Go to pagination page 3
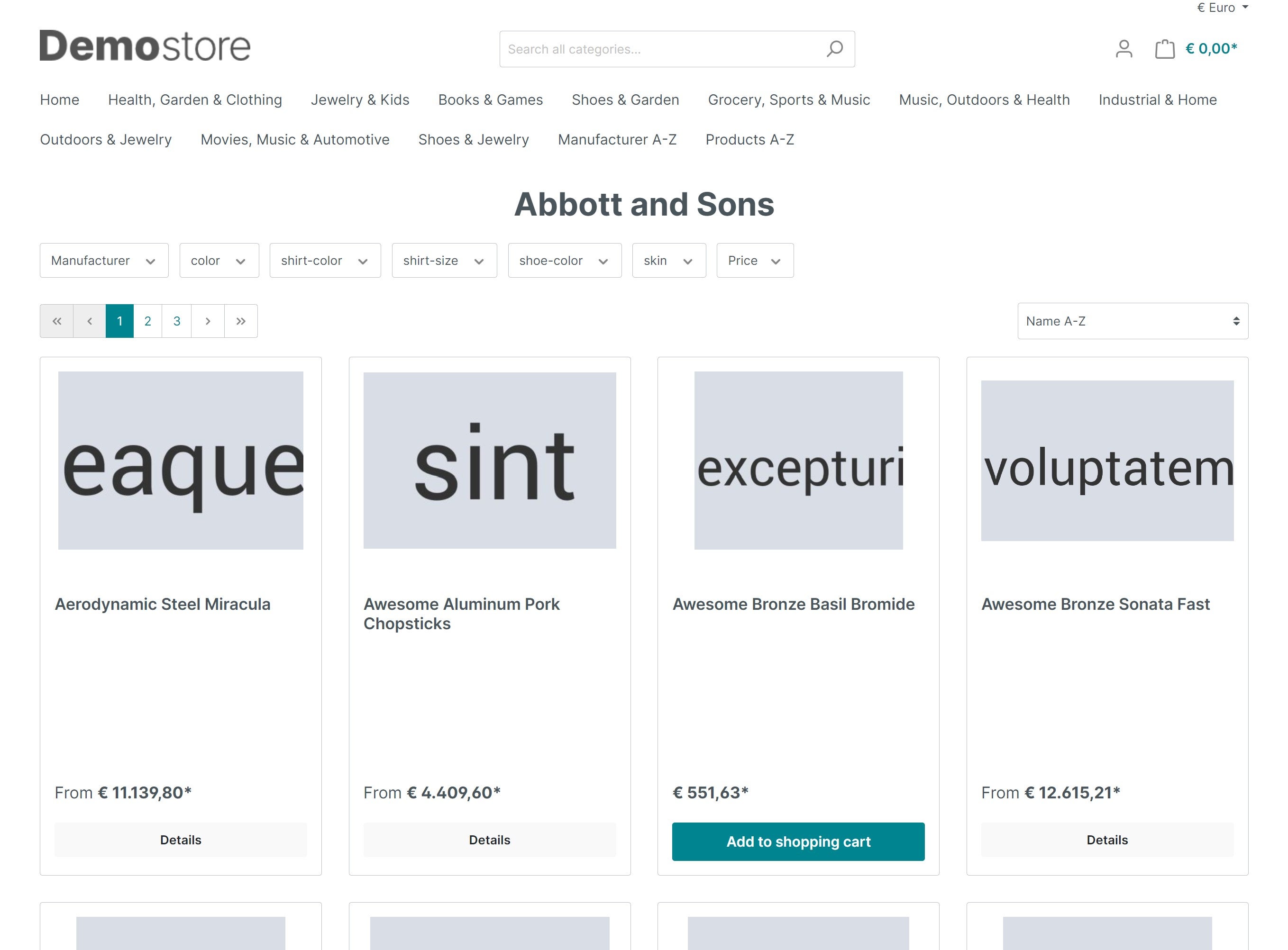 177,321
